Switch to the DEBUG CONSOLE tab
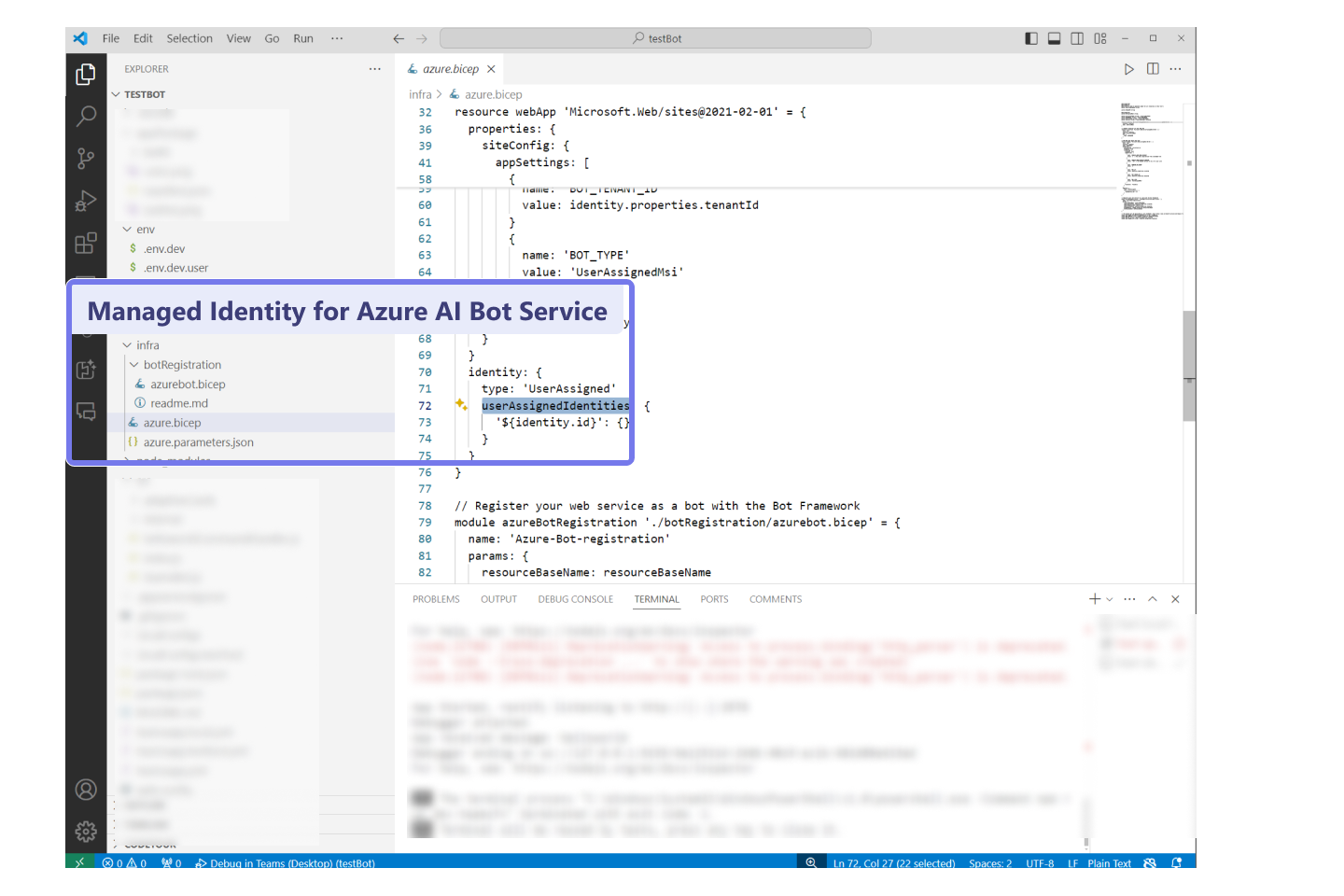Screen dimensions: 1344x896 point(575,599)
